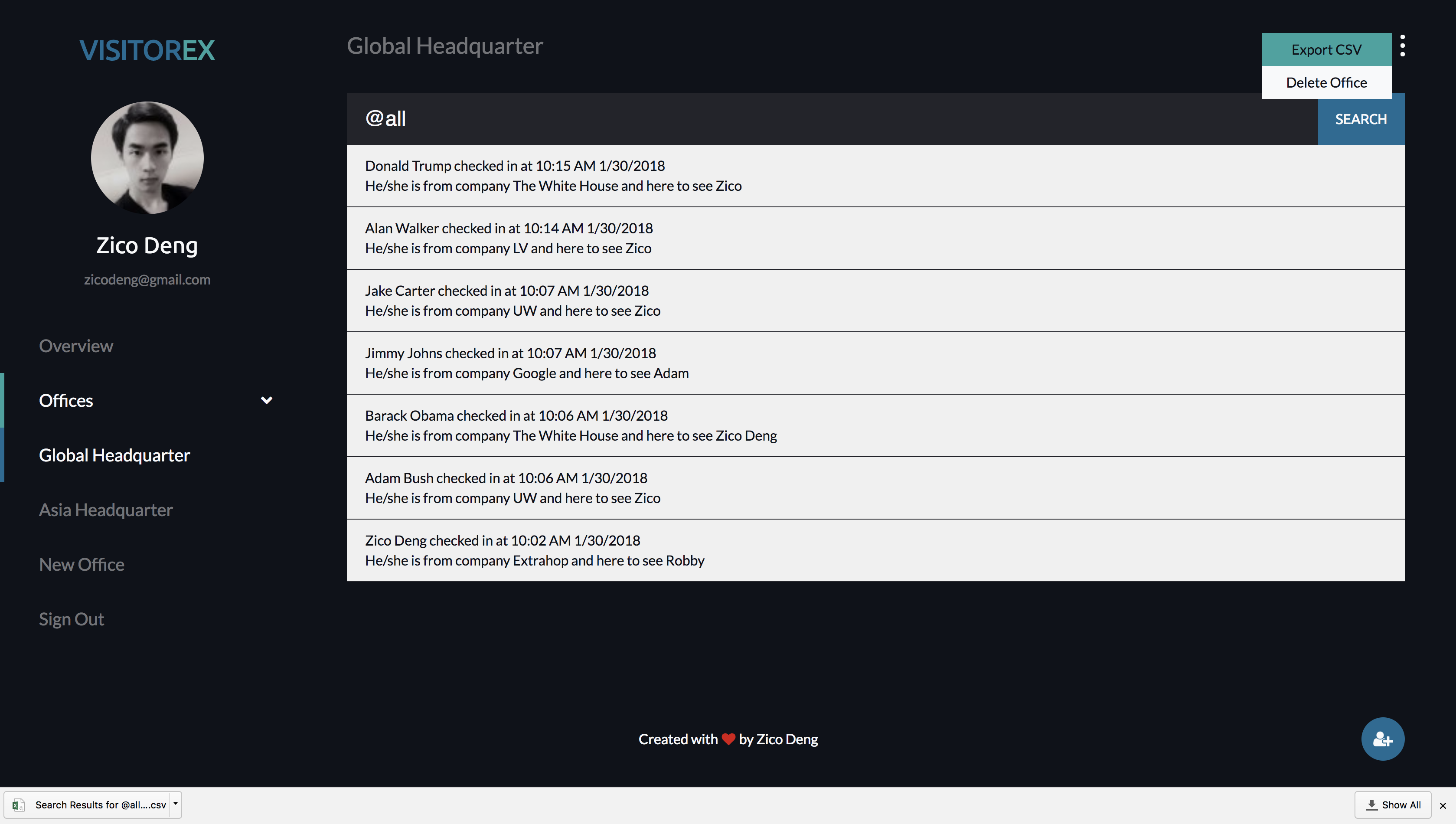The image size is (1456, 824).
Task: Click the CSV file icon in downloads bar
Action: coord(18,805)
